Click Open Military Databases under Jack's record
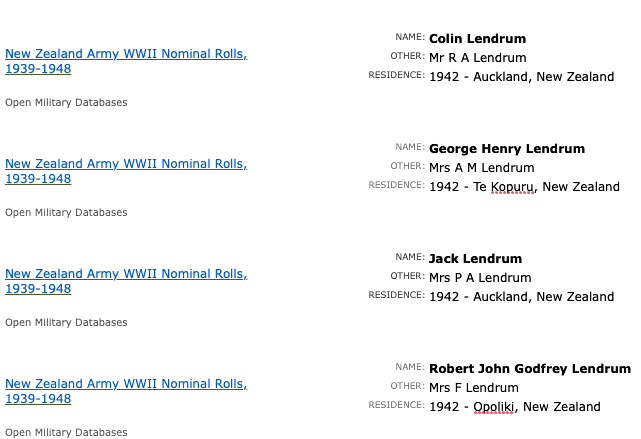The height and width of the screenshot is (439, 641). [x=66, y=322]
